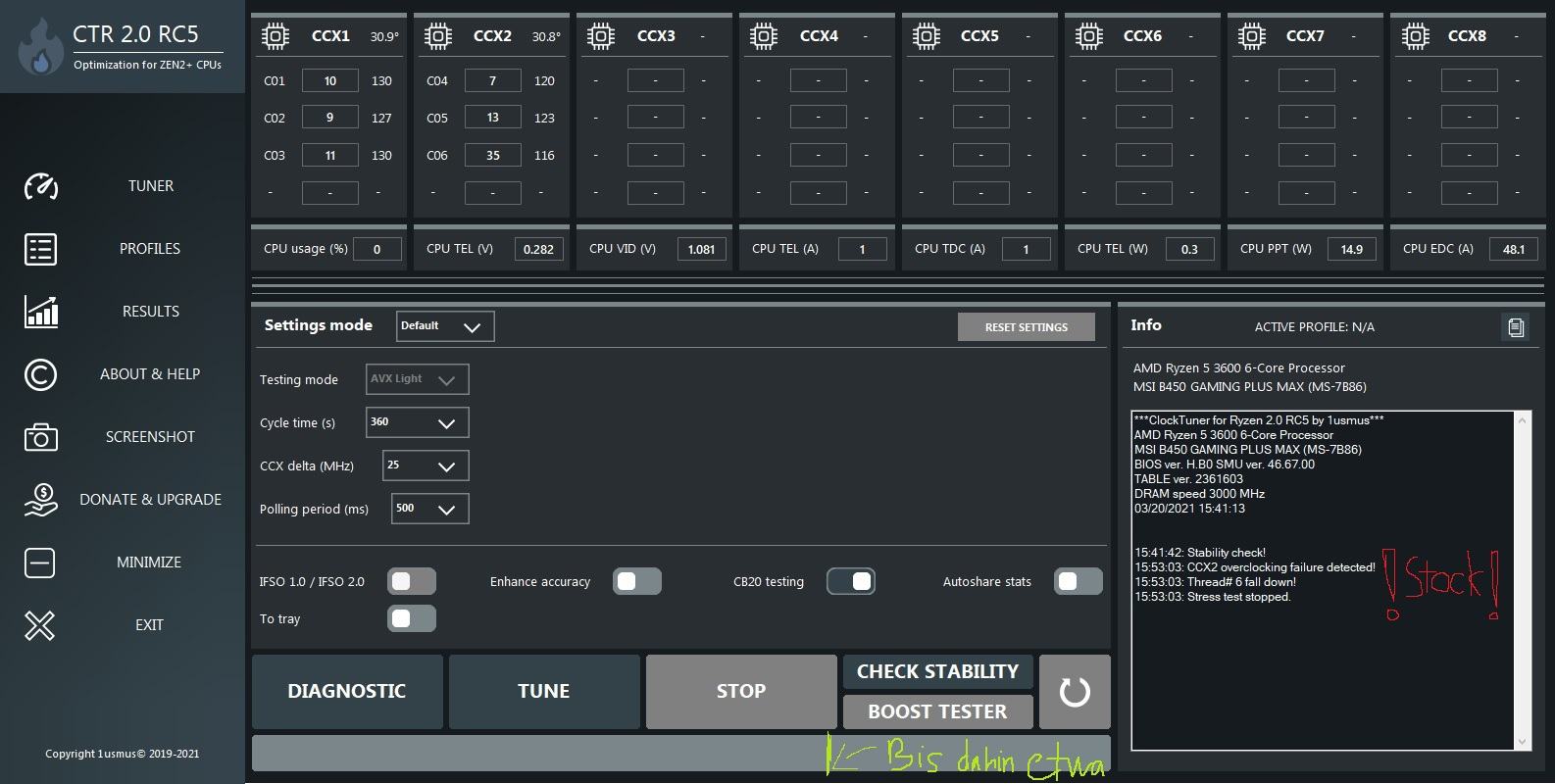
Task: Open the PROFILES section
Action: (150, 249)
